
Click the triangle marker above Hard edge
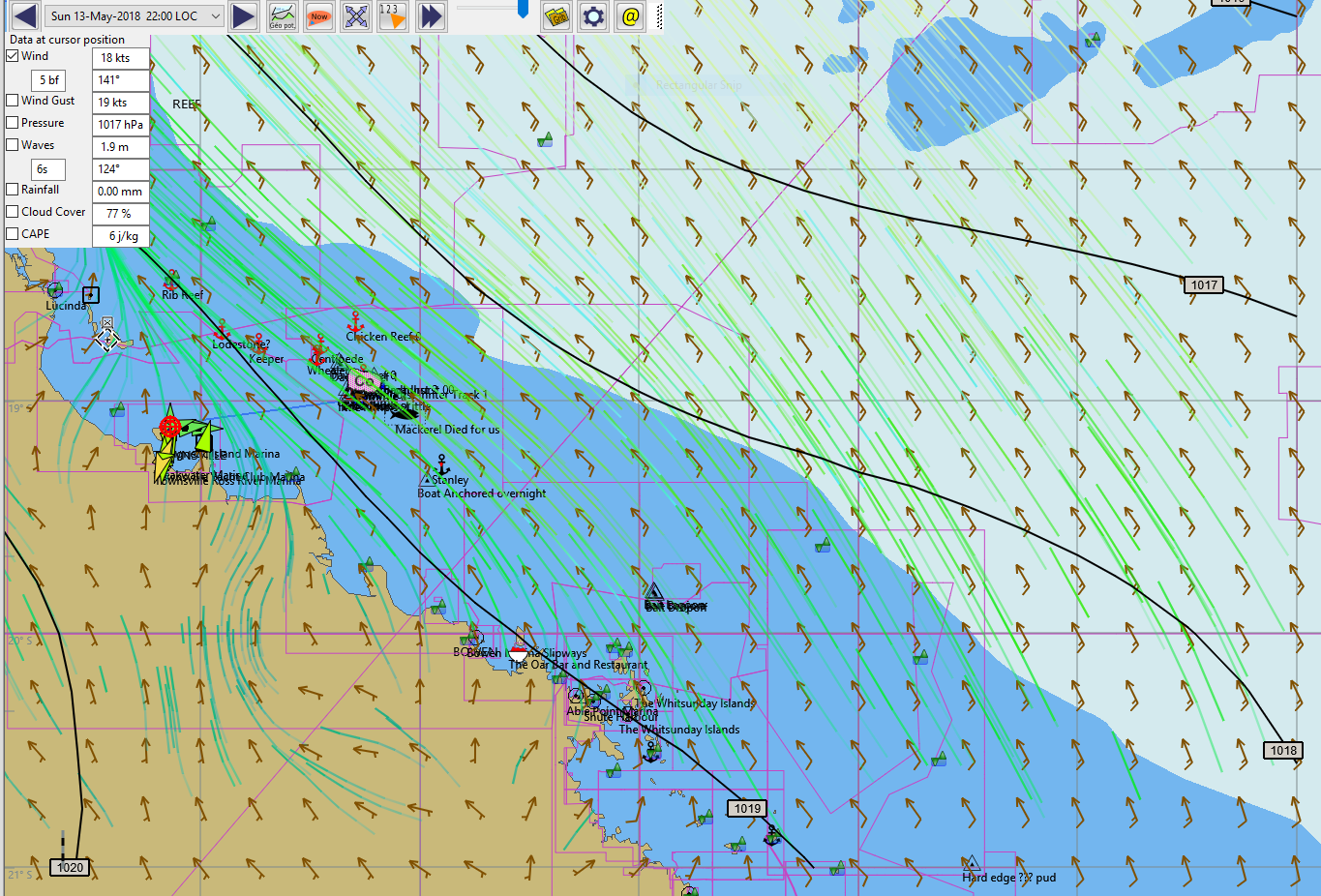(972, 863)
